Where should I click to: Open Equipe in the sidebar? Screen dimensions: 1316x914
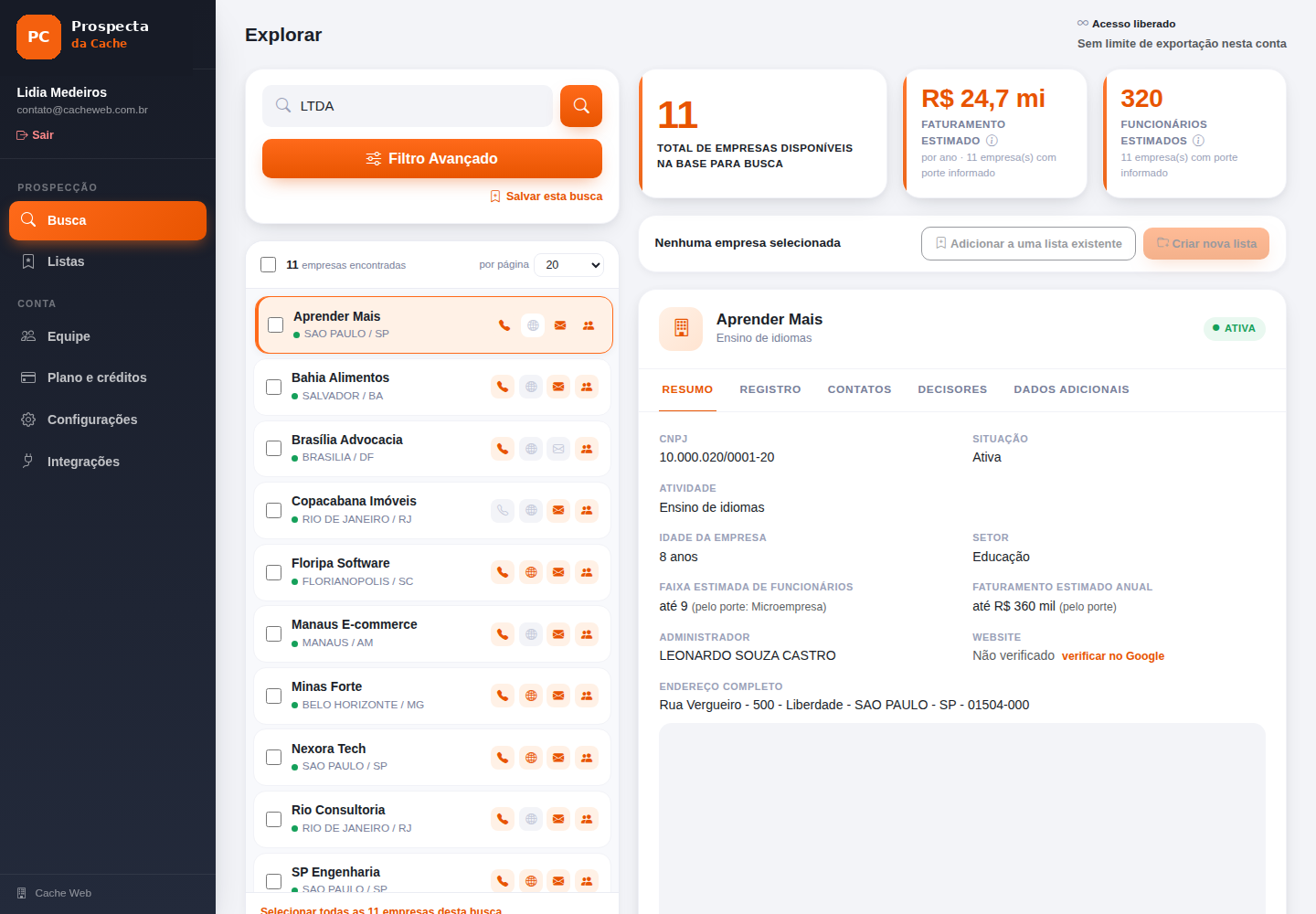(108, 336)
